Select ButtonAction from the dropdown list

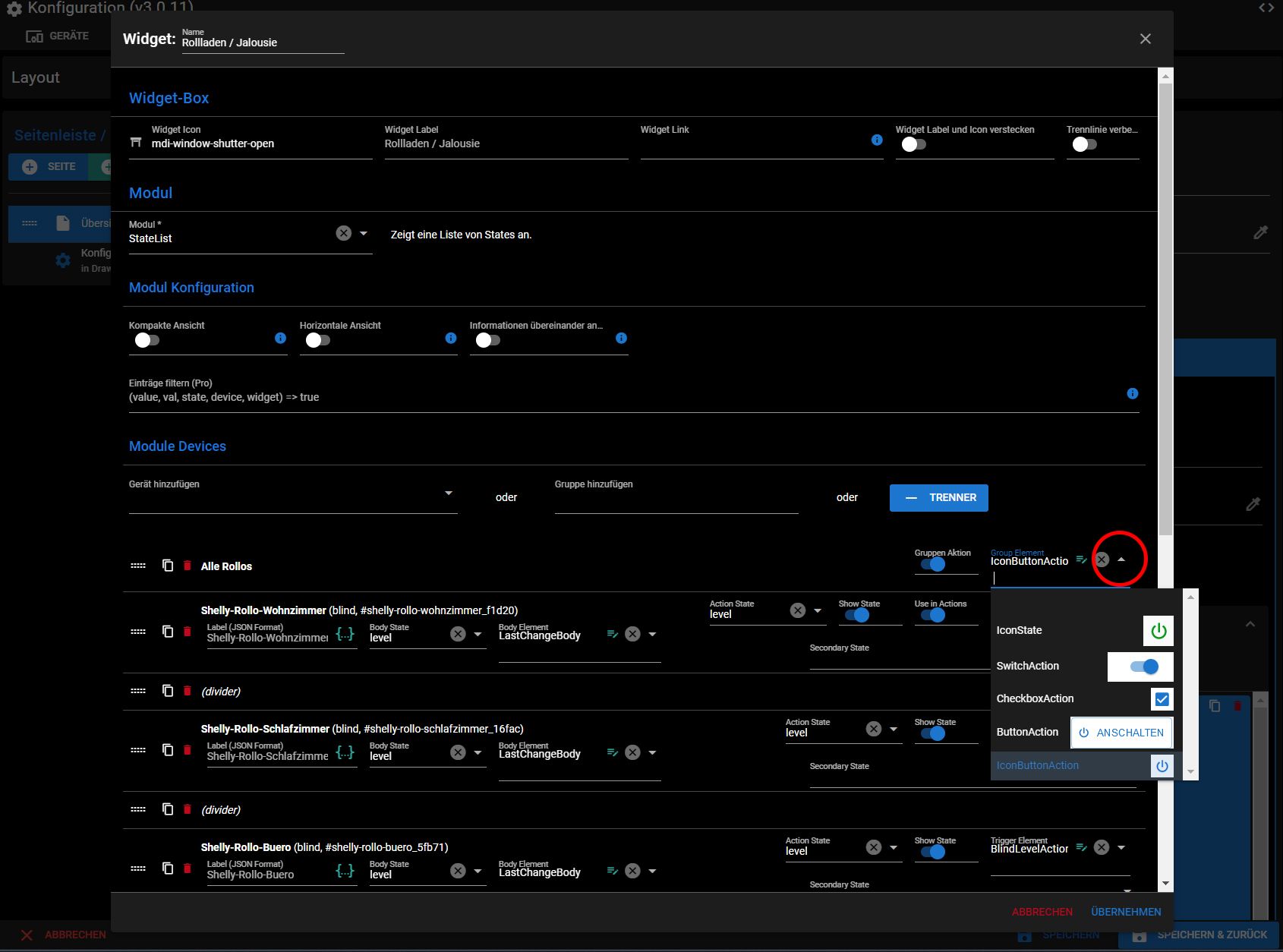click(1086, 732)
